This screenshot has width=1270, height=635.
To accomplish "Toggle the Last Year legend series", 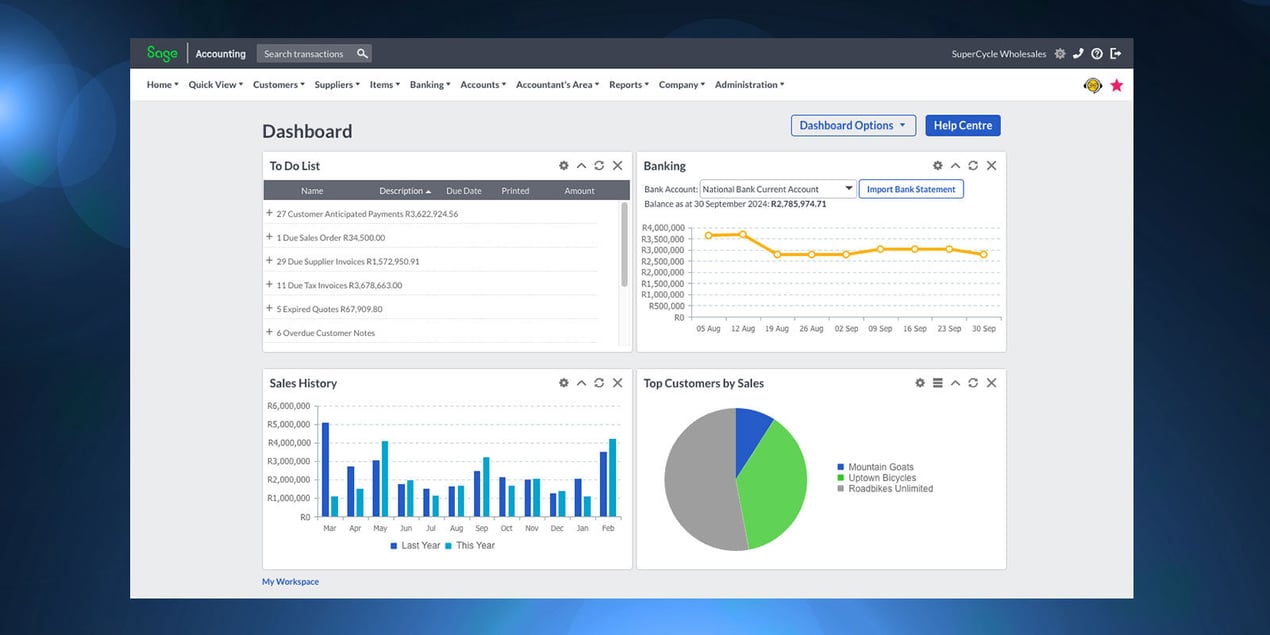I will click(x=415, y=546).
